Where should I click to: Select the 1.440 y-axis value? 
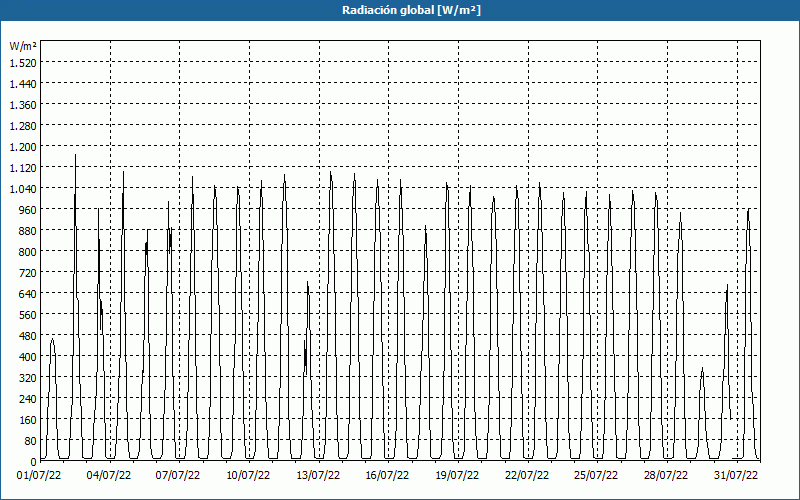click(x=23, y=84)
